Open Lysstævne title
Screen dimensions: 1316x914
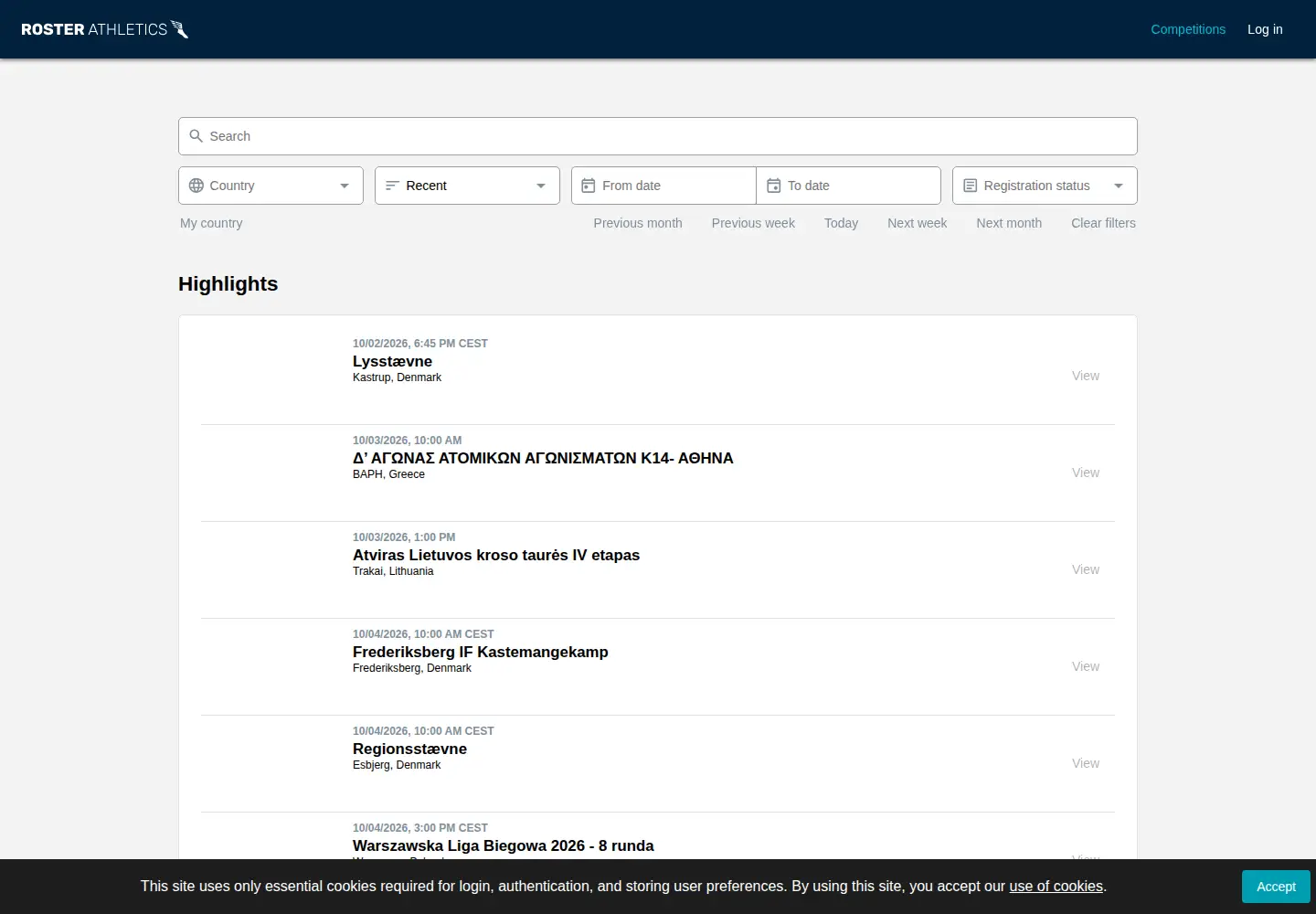pyautogui.click(x=392, y=361)
